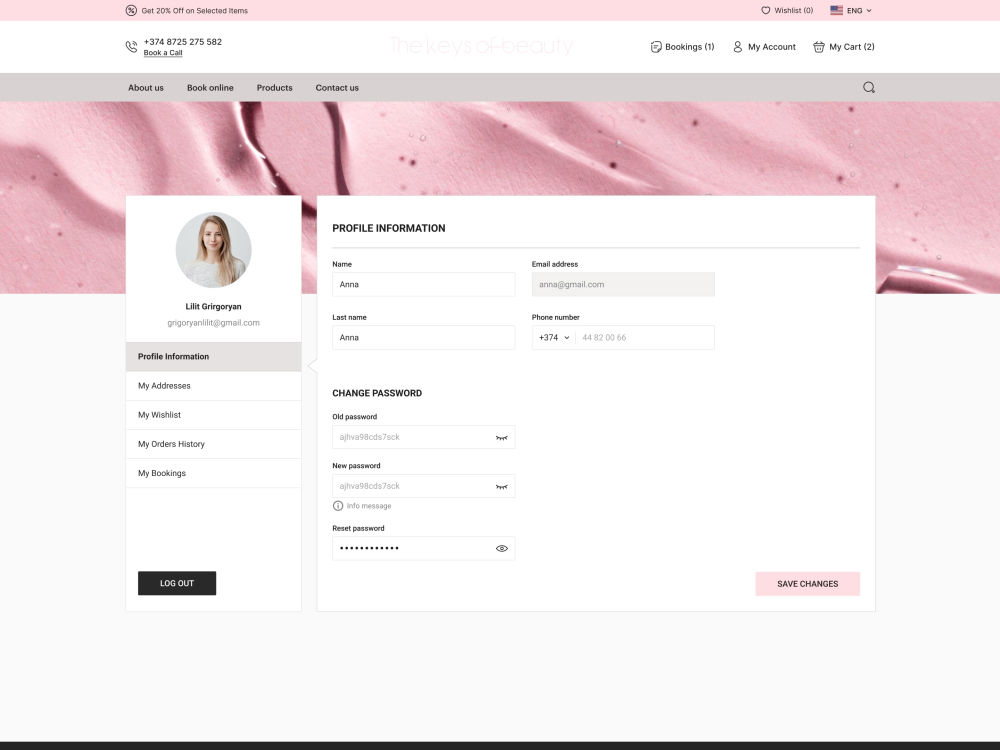Show the New password field contents
Screen dimensions: 1000x750
[x=501, y=487]
